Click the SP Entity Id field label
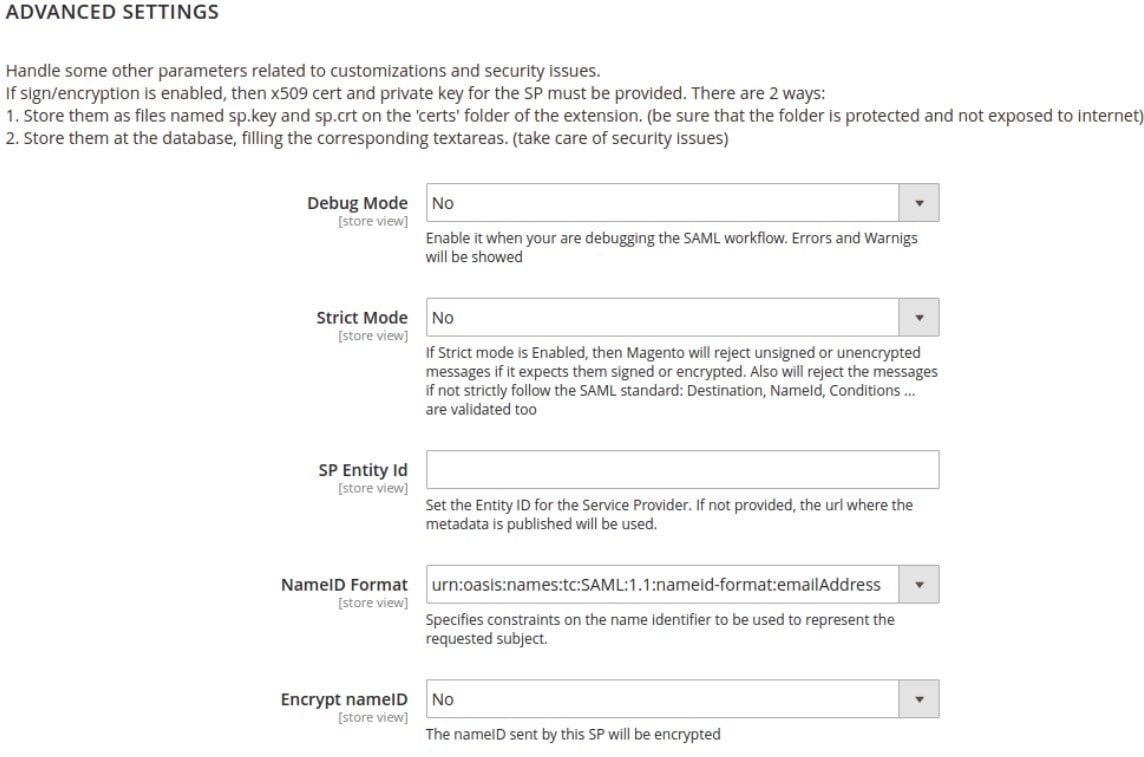The image size is (1144, 757). pyautogui.click(x=363, y=470)
